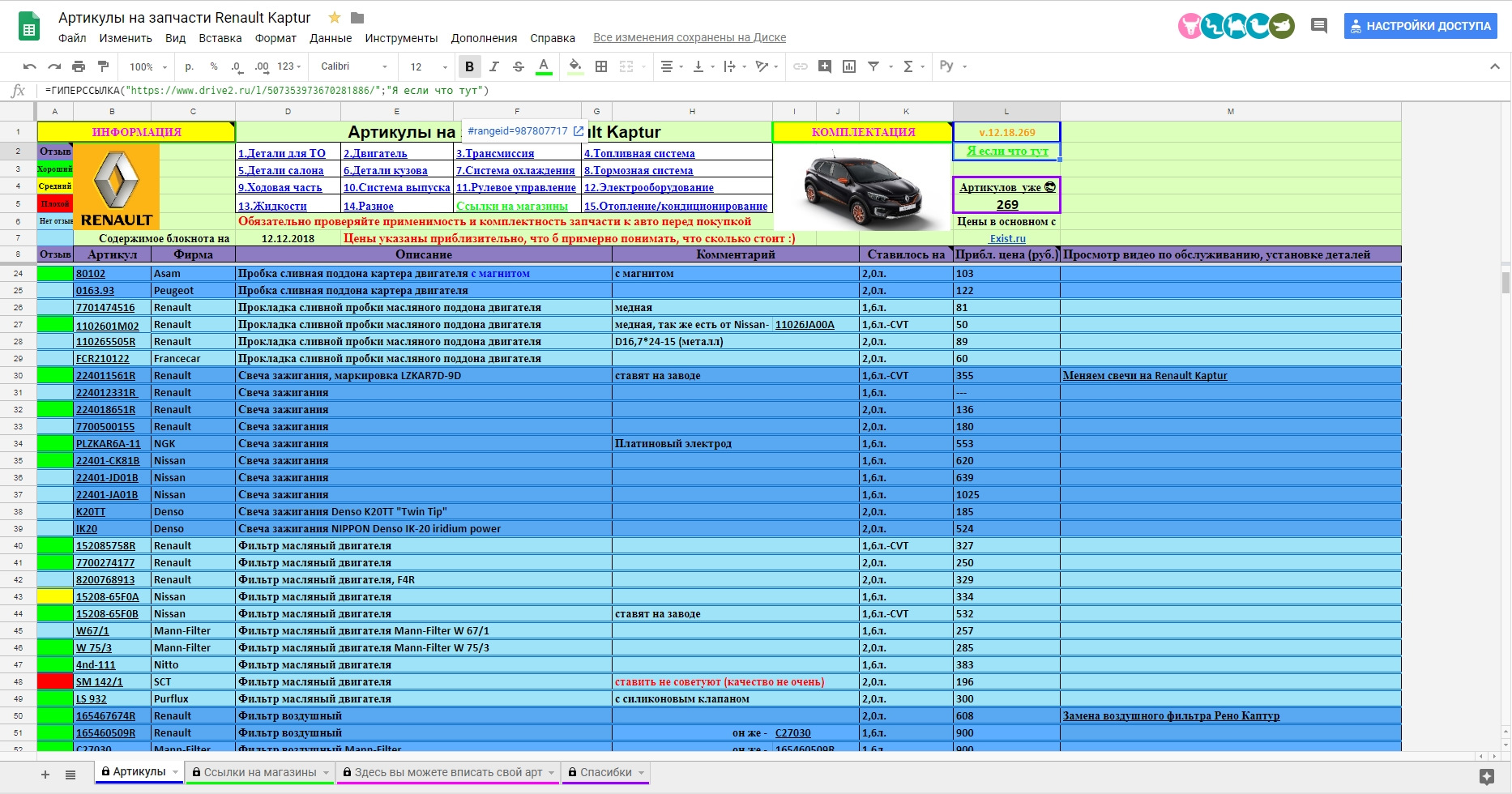The image size is (1512, 794).
Task: Open the functions (sigma) menu
Action: [912, 66]
